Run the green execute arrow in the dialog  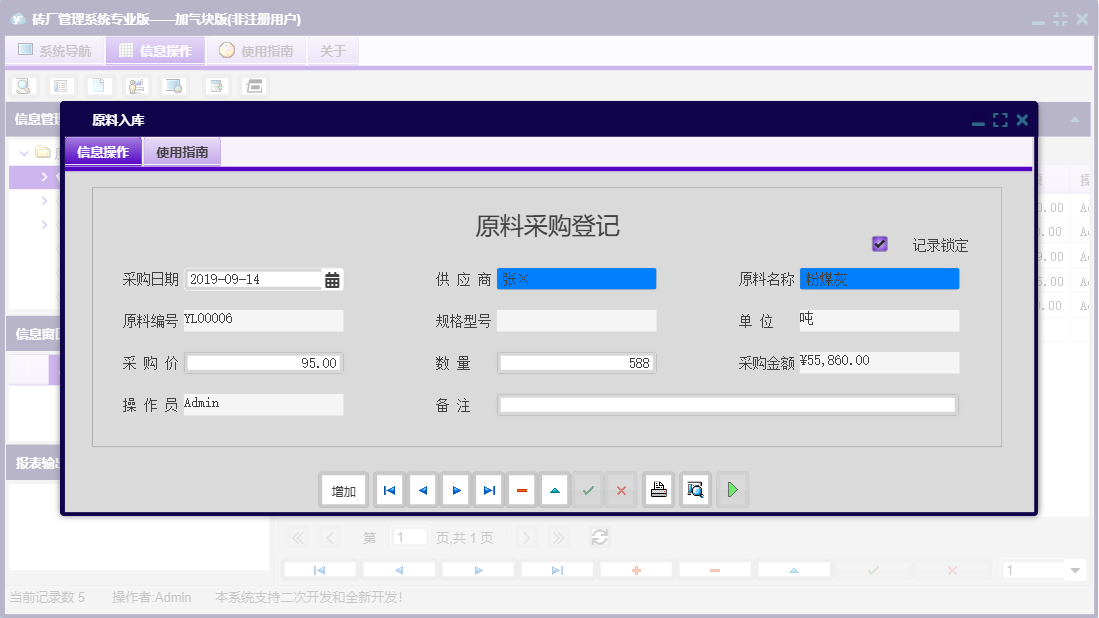click(x=732, y=489)
